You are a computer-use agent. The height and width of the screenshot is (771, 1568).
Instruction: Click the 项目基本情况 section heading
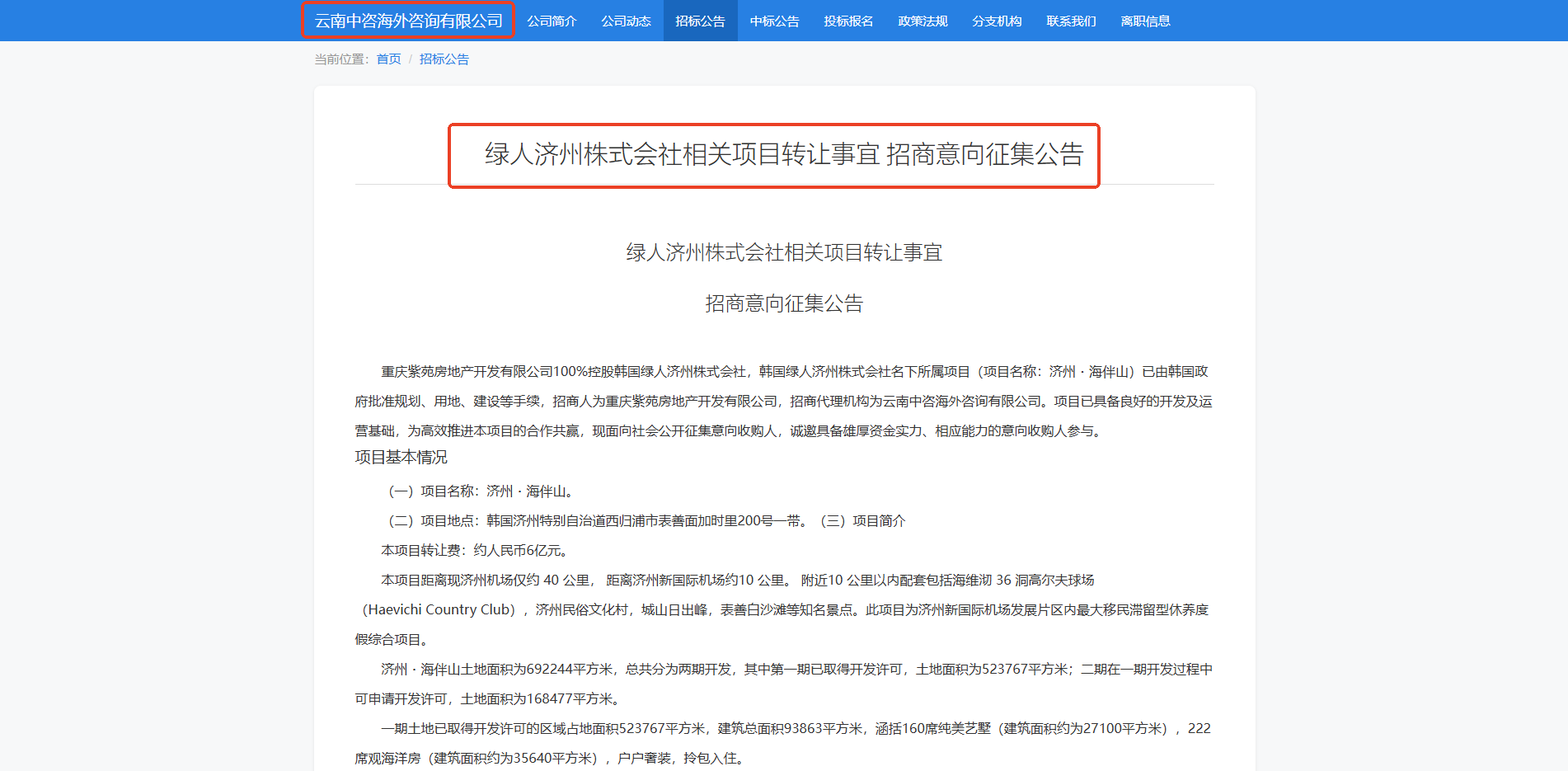pos(401,457)
